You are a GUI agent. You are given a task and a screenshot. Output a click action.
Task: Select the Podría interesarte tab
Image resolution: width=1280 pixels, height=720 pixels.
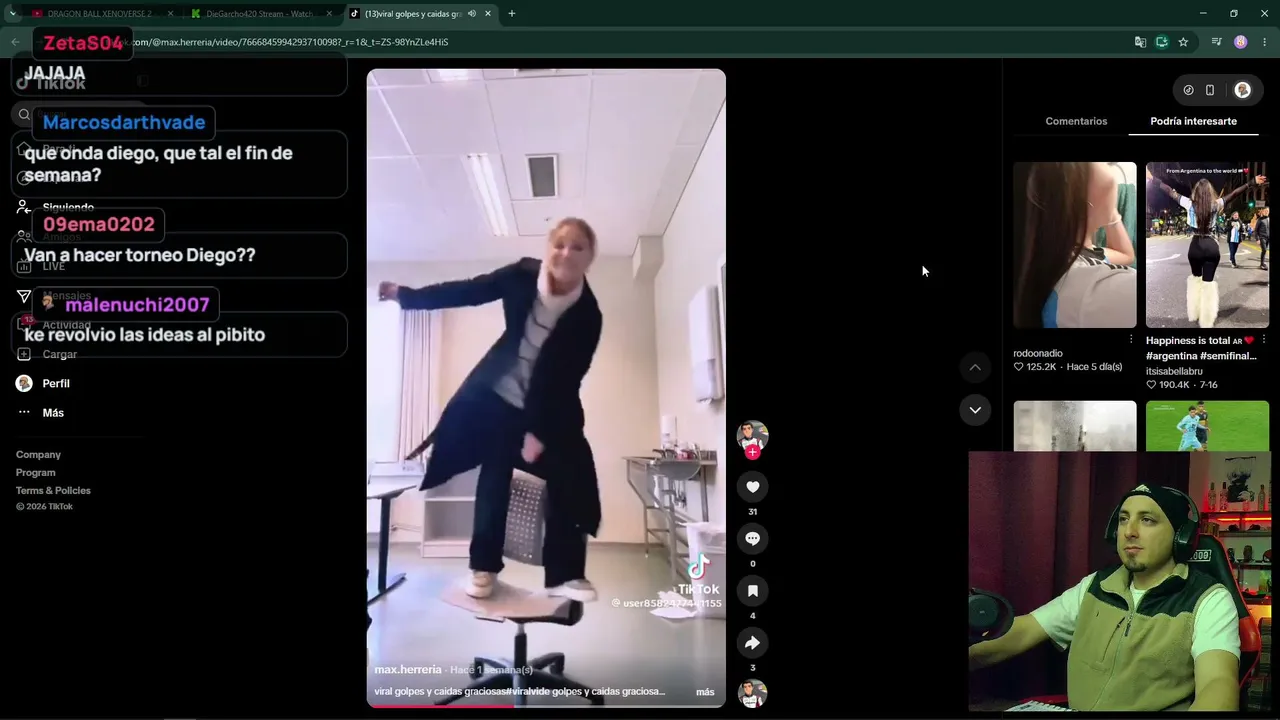coord(1193,121)
